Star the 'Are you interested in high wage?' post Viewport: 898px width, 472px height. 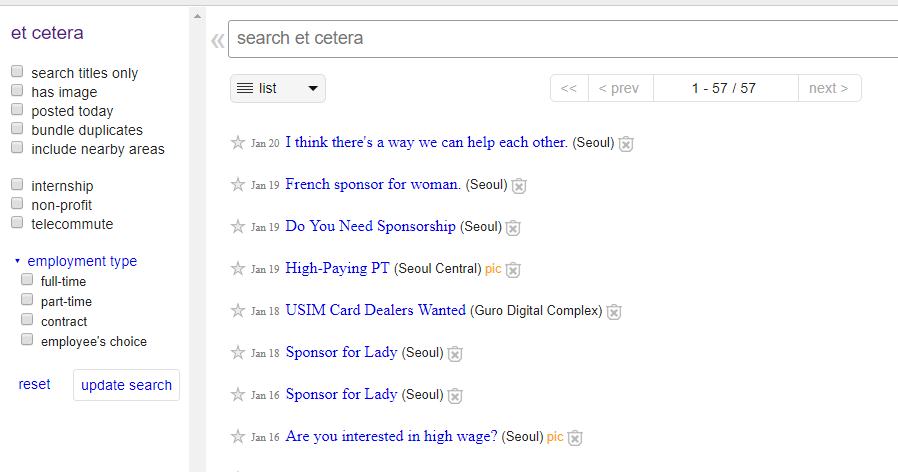pyautogui.click(x=238, y=437)
